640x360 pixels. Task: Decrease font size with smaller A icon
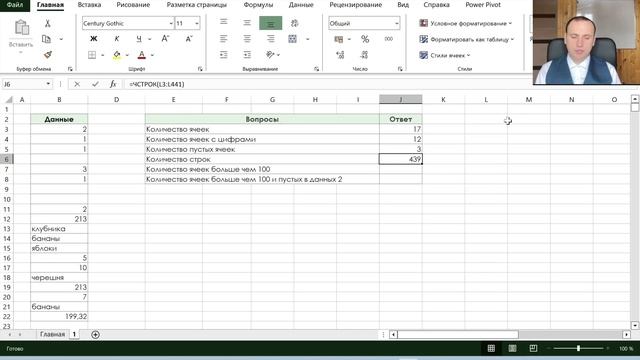189,39
